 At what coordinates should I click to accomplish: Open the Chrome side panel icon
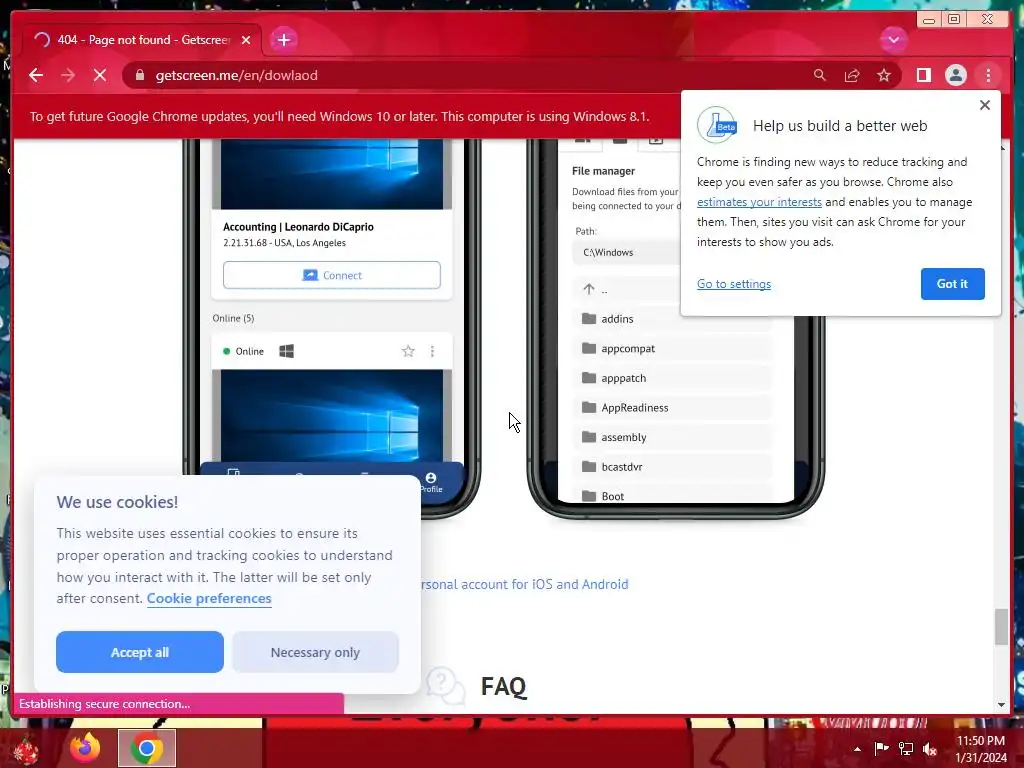[923, 75]
